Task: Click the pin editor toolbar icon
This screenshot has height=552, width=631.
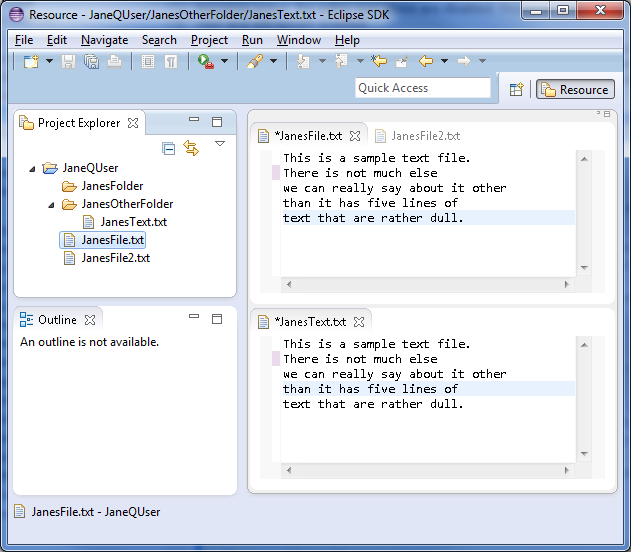Action: 402,61
